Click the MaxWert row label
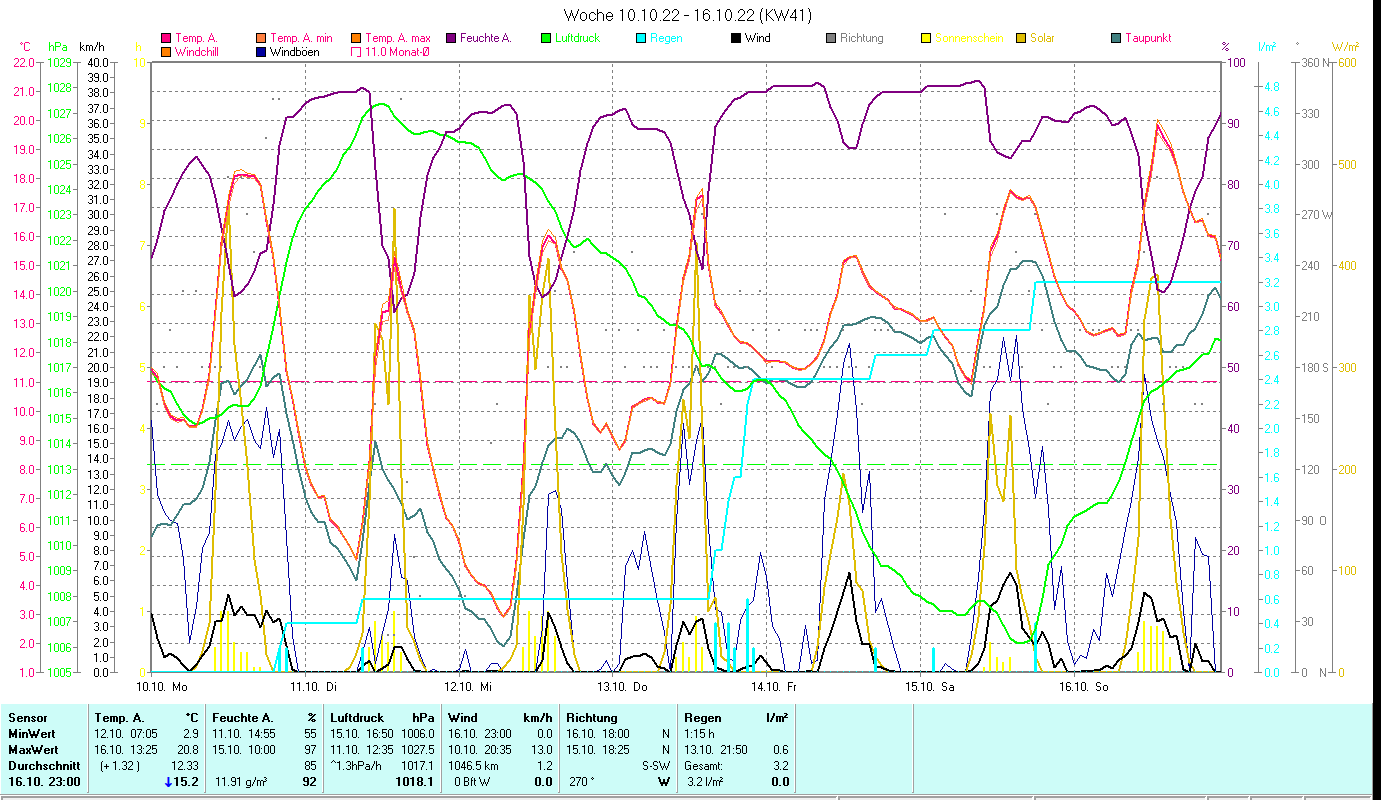The image size is (1381, 800). point(32,750)
